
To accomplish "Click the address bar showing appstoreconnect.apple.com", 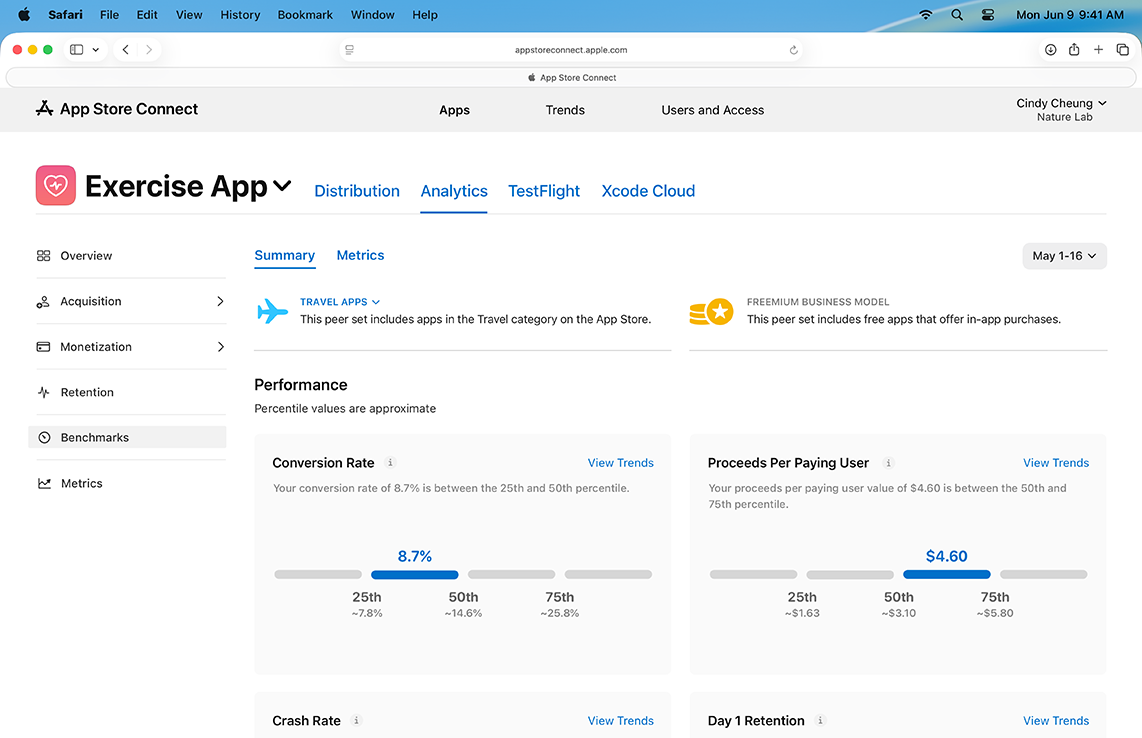I will [571, 49].
